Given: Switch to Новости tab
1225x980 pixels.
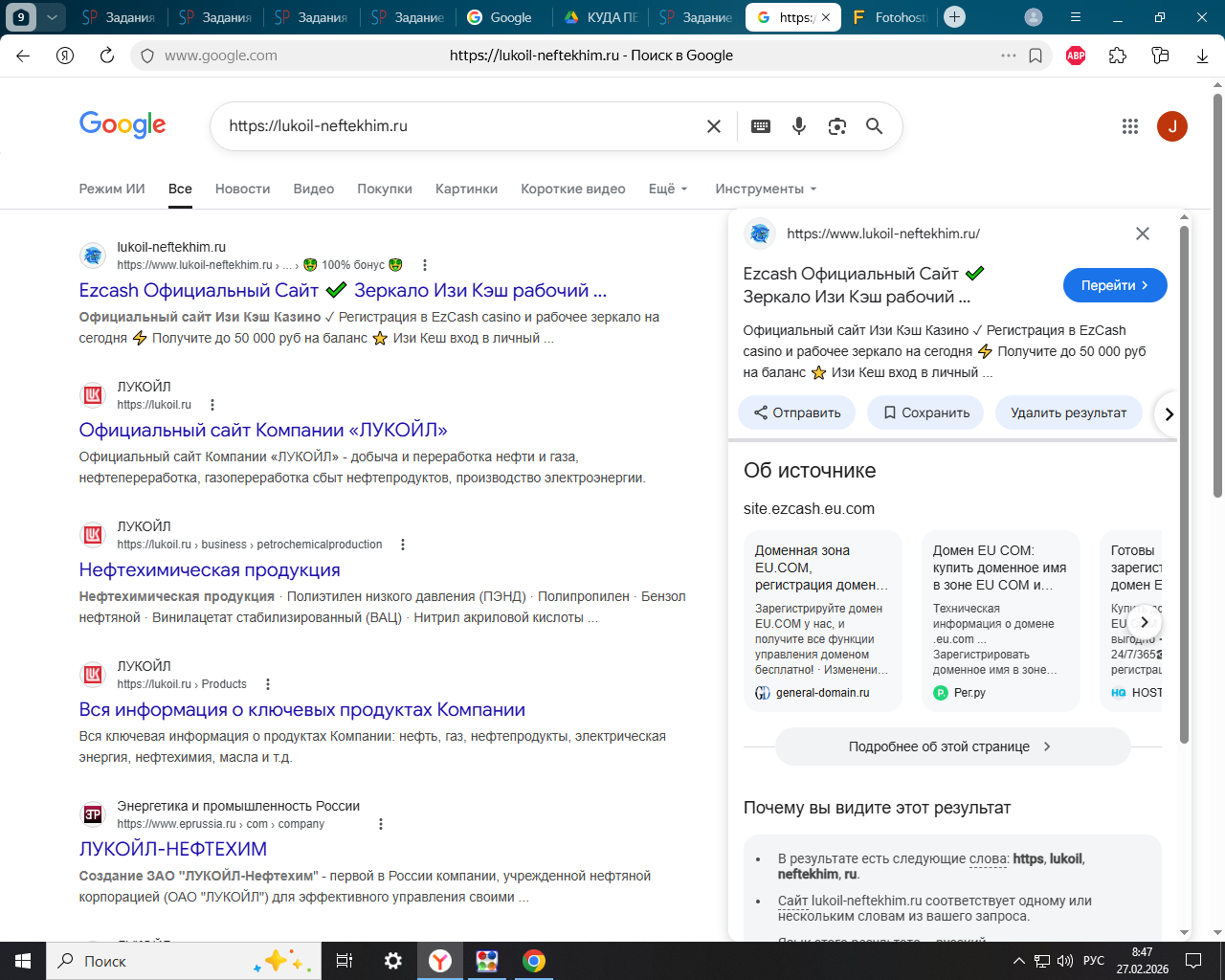Looking at the screenshot, I should 242,189.
